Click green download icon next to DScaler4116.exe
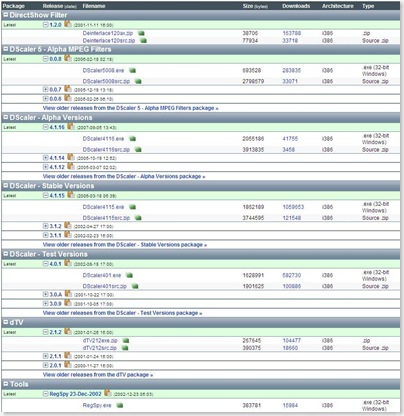Viewport: 404px width, 416px height. [x=133, y=139]
